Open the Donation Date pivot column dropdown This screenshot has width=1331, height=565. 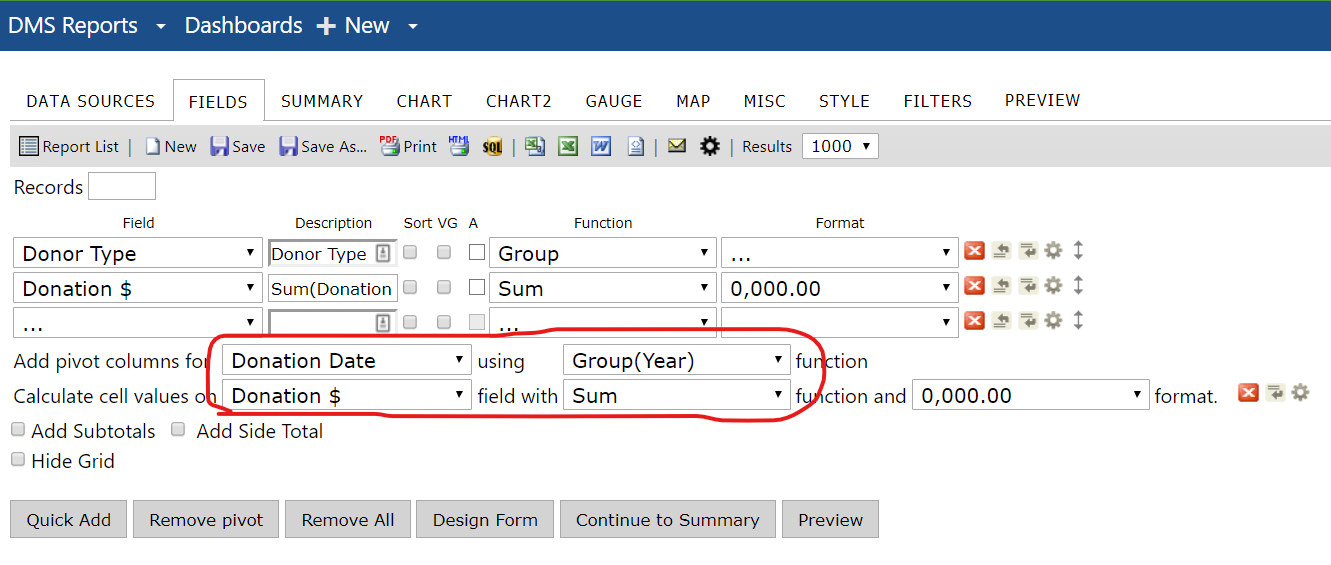point(347,361)
